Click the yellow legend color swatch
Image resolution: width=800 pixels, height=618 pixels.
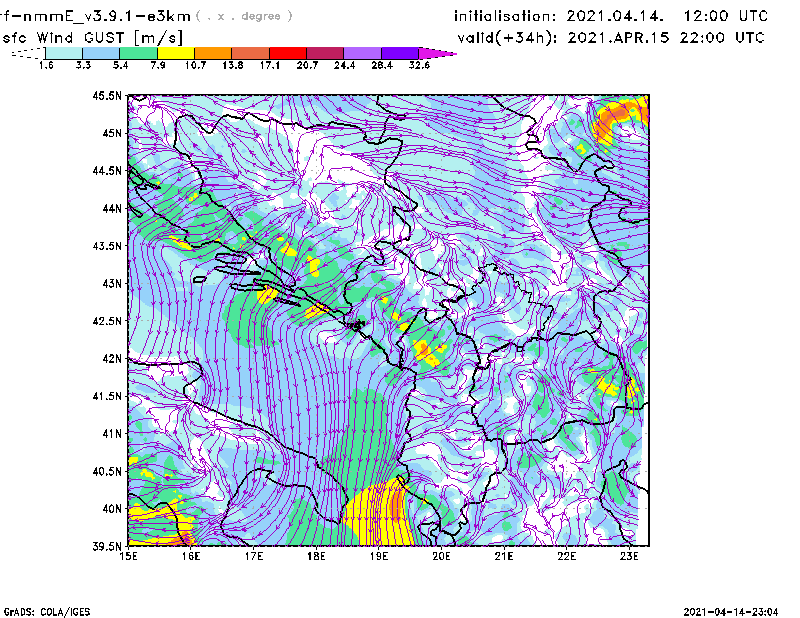coord(176,53)
